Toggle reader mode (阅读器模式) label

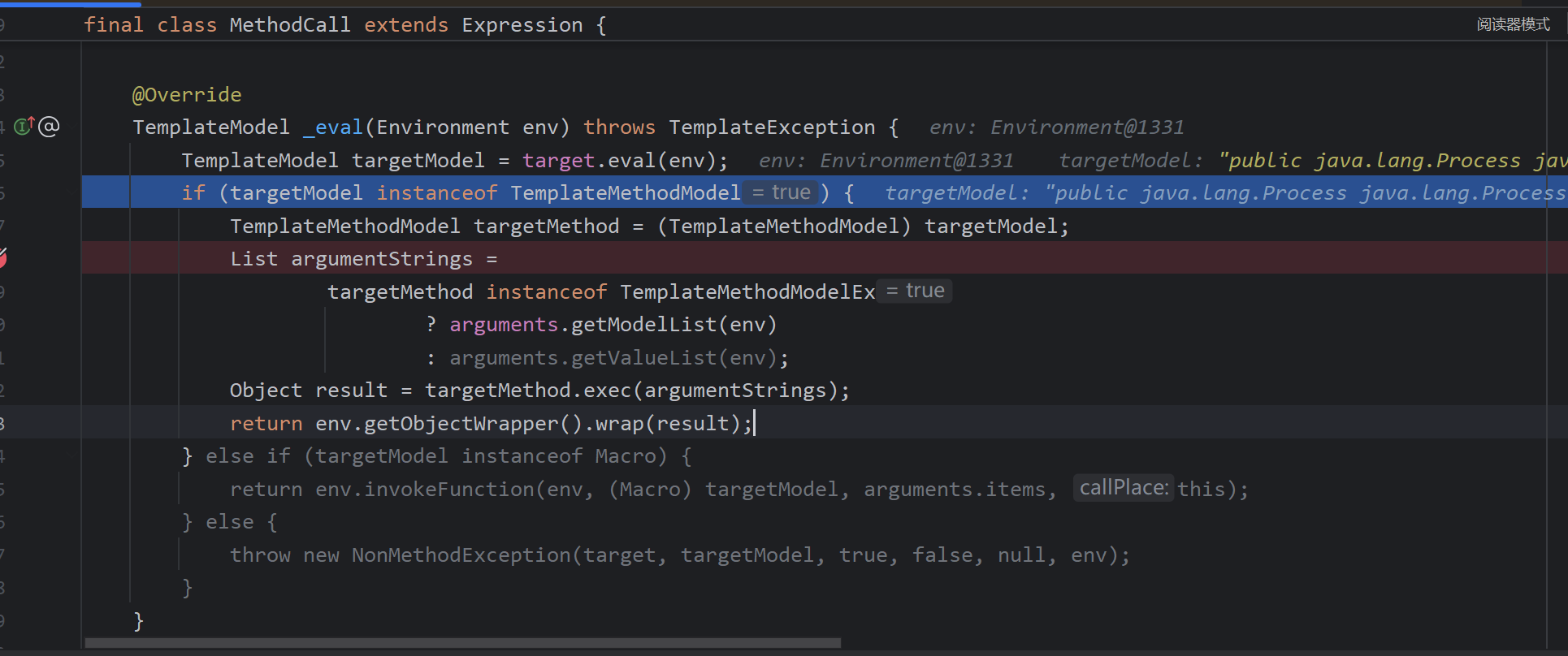[x=1513, y=24]
